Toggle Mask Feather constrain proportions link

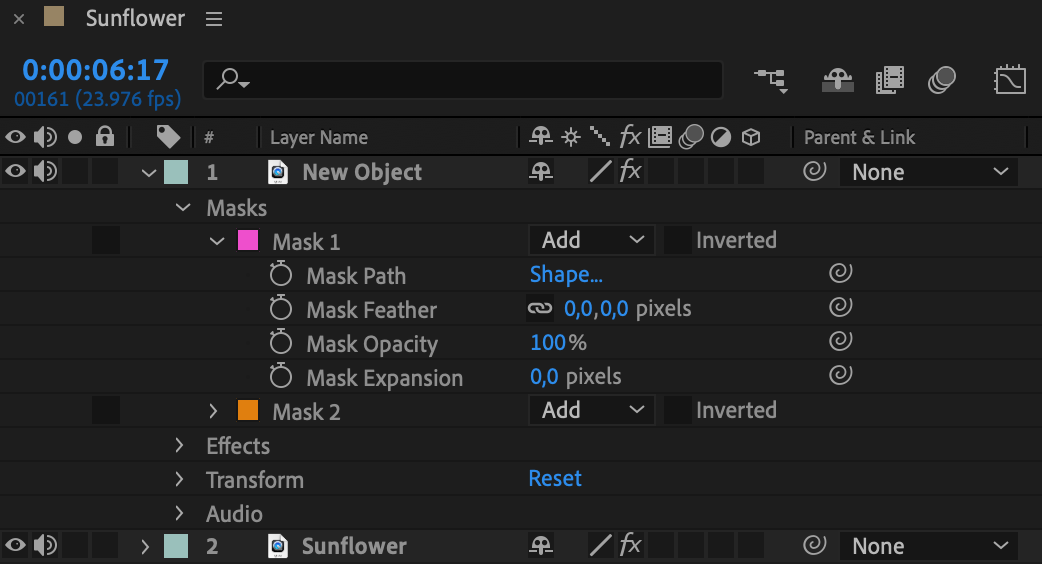540,308
